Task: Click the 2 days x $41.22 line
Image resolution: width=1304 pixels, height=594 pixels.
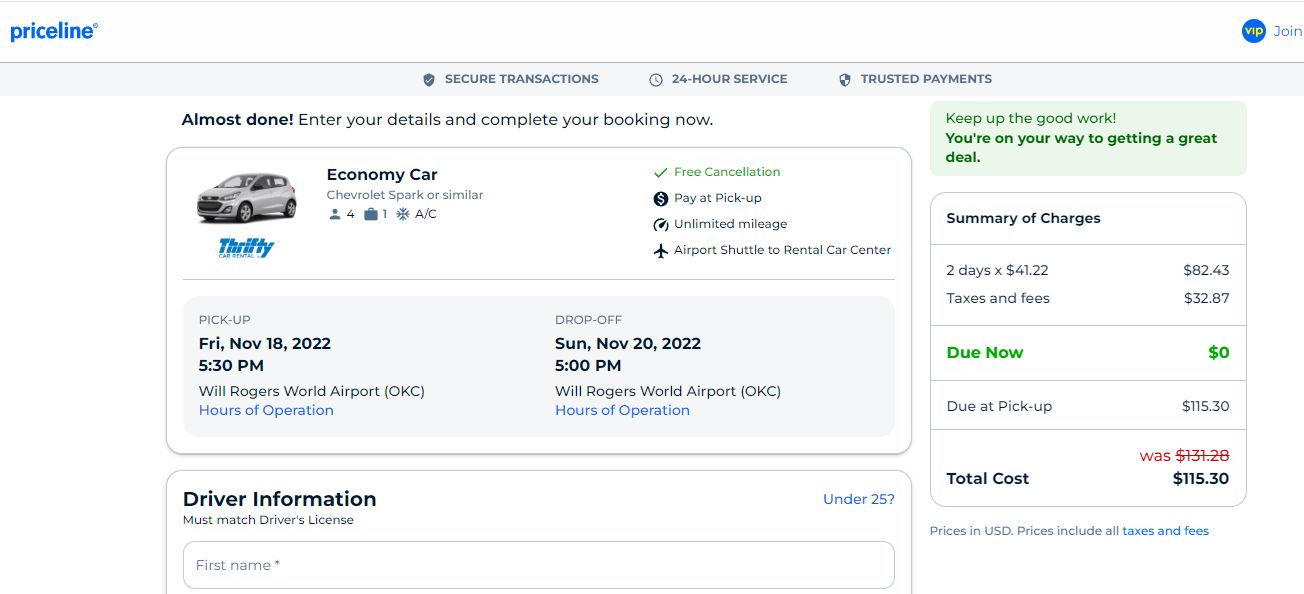Action: [x=997, y=270]
